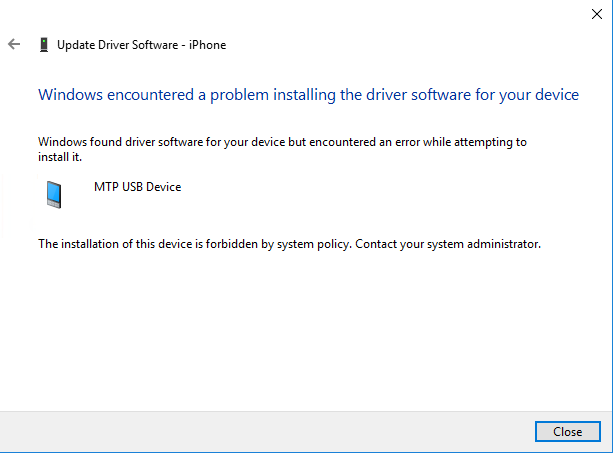Select the 'MTP USB Device' label
The image size is (613, 453).
click(138, 187)
